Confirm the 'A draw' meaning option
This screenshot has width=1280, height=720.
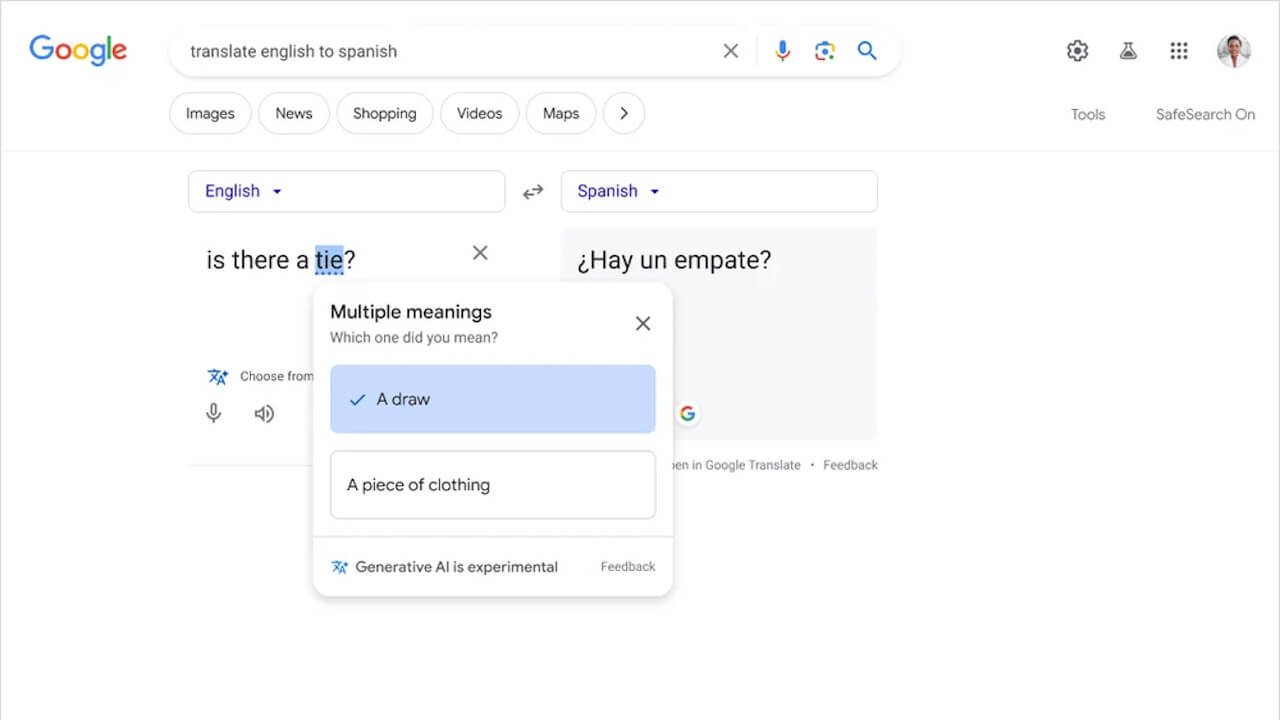pos(492,399)
